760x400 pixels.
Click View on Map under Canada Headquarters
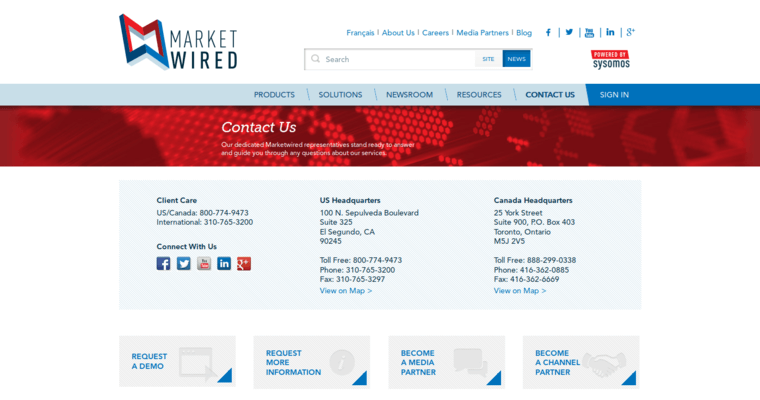click(520, 290)
